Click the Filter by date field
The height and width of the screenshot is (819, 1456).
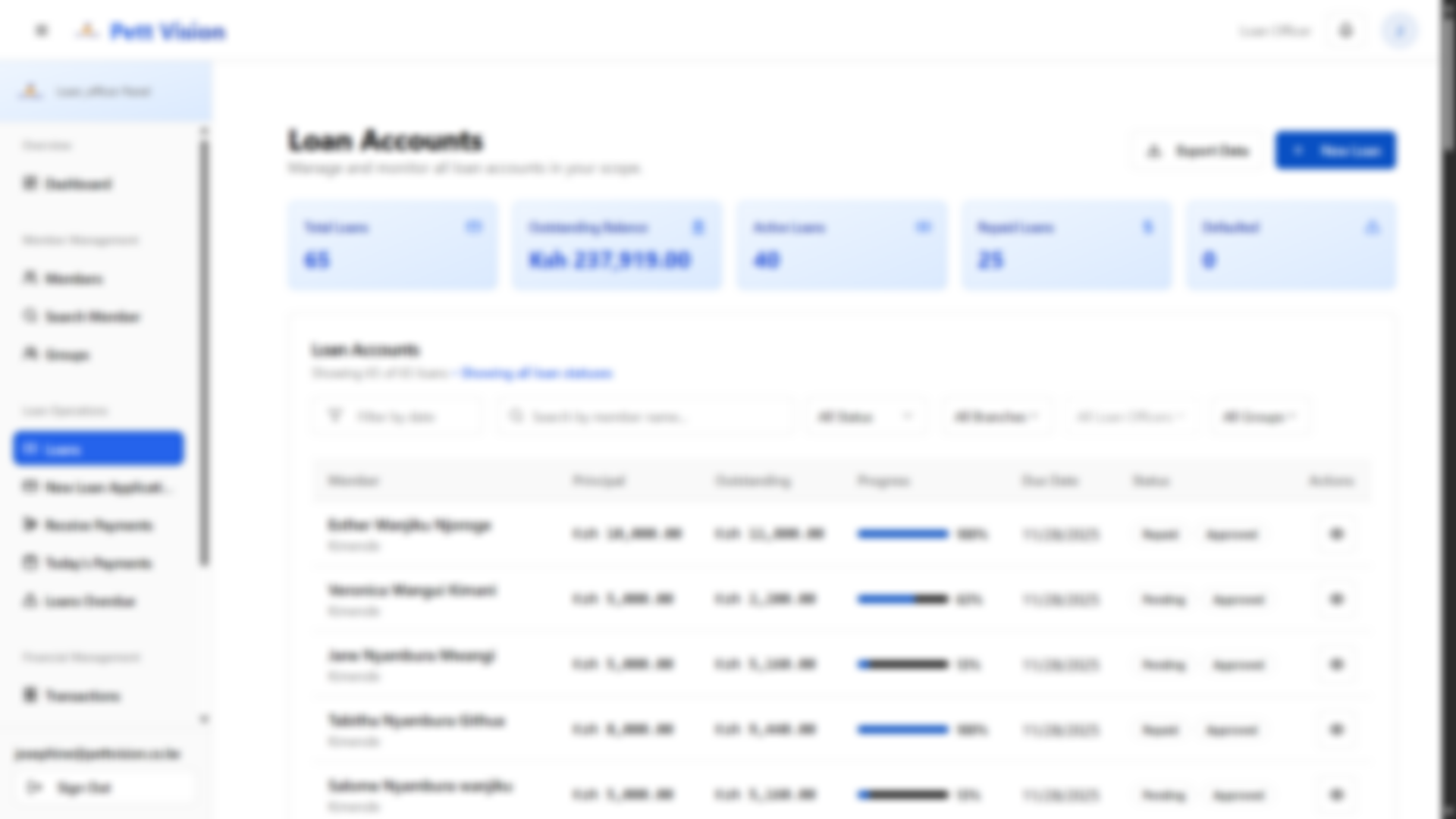tap(397, 416)
